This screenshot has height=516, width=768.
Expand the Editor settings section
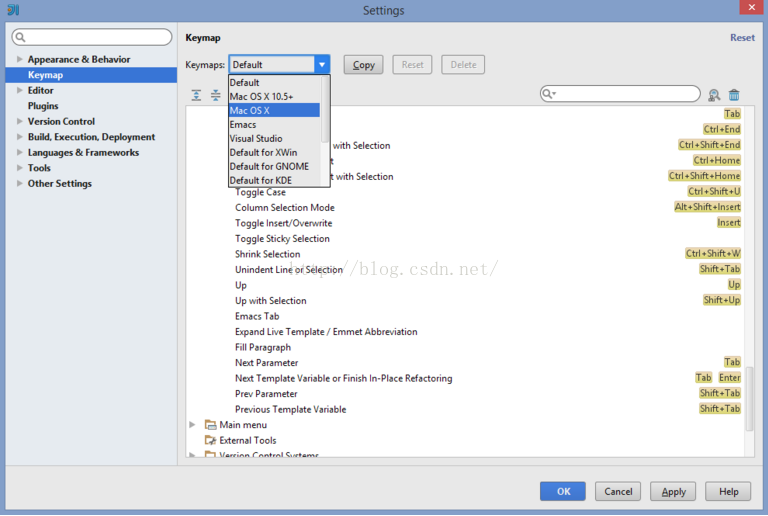tap(20, 90)
